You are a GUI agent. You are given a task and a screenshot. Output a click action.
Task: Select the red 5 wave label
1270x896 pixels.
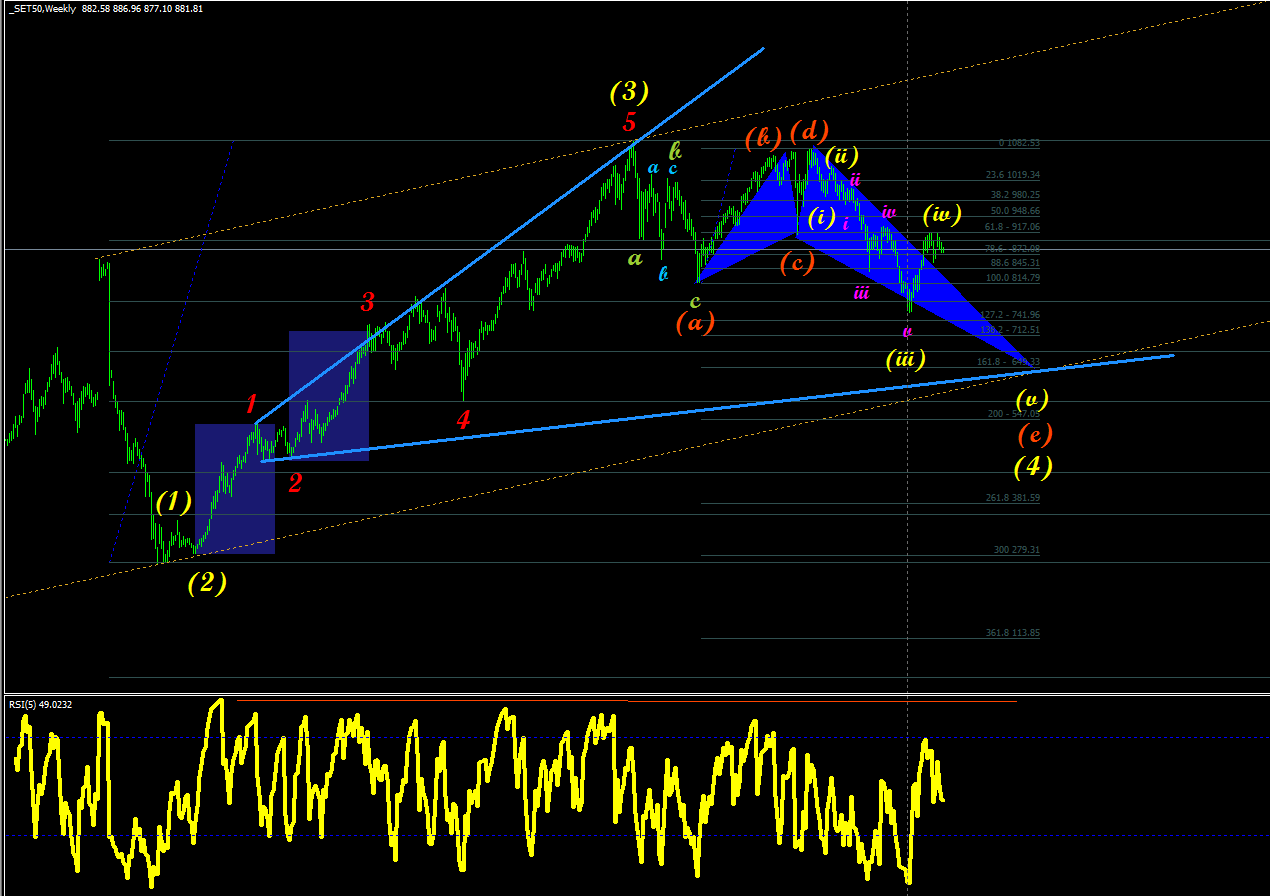(x=629, y=123)
